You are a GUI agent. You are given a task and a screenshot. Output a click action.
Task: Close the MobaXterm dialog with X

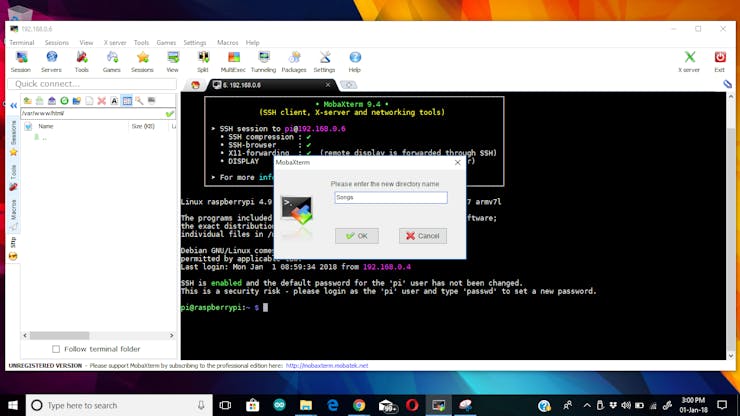(x=457, y=162)
